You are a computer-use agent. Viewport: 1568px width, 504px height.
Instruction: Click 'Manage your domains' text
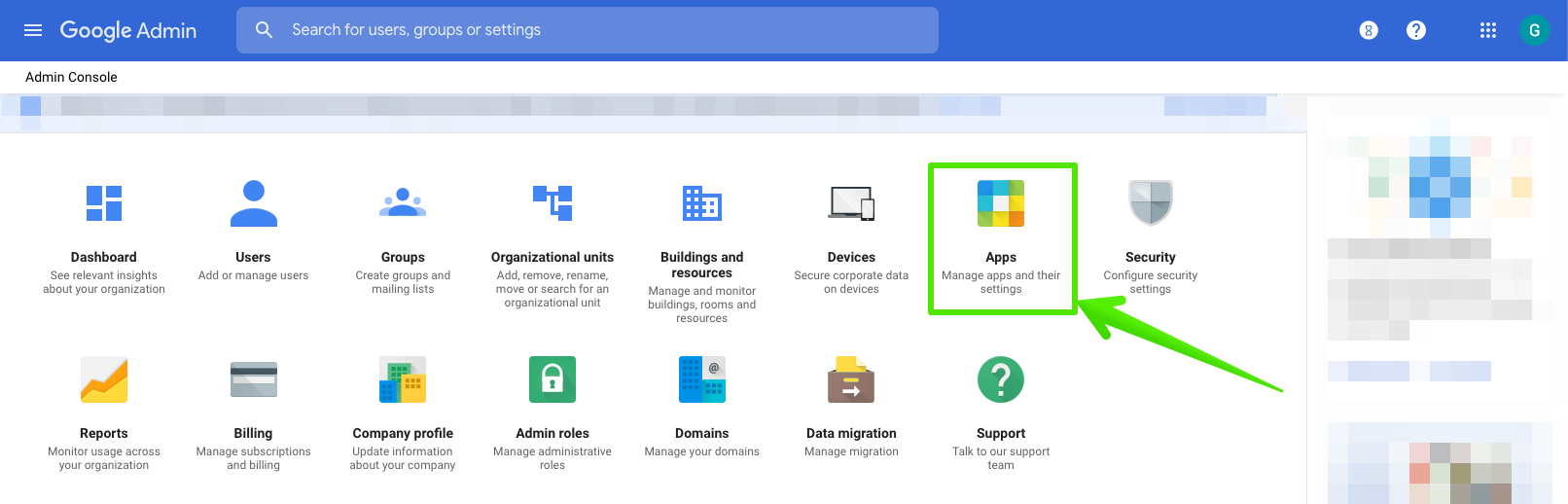tap(702, 451)
